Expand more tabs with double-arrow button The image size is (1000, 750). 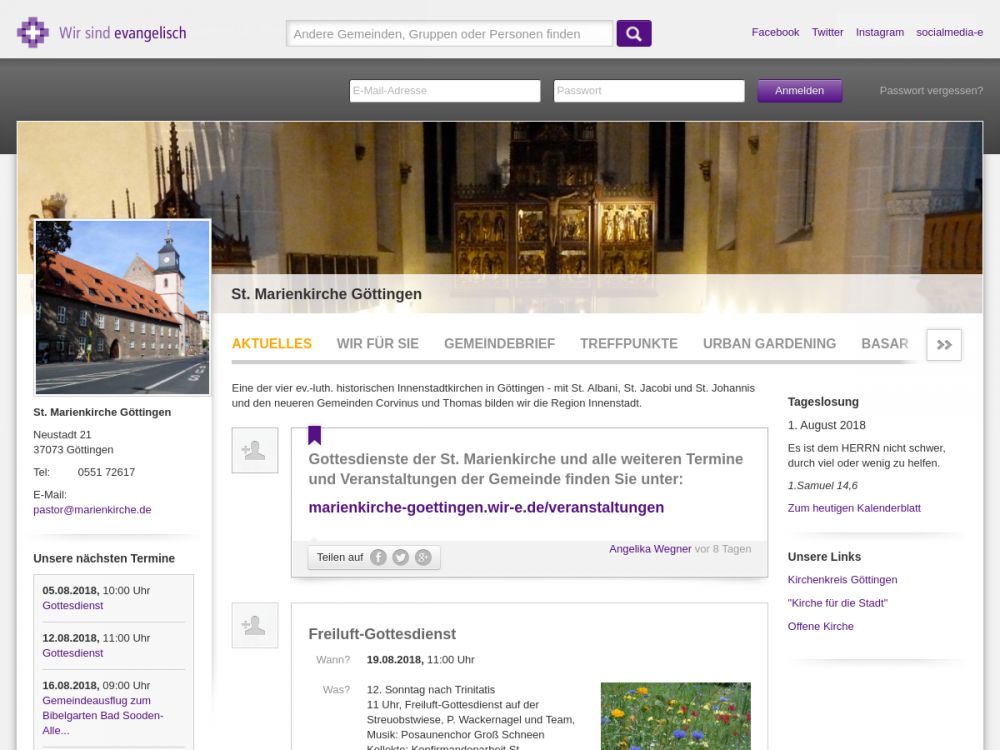944,345
